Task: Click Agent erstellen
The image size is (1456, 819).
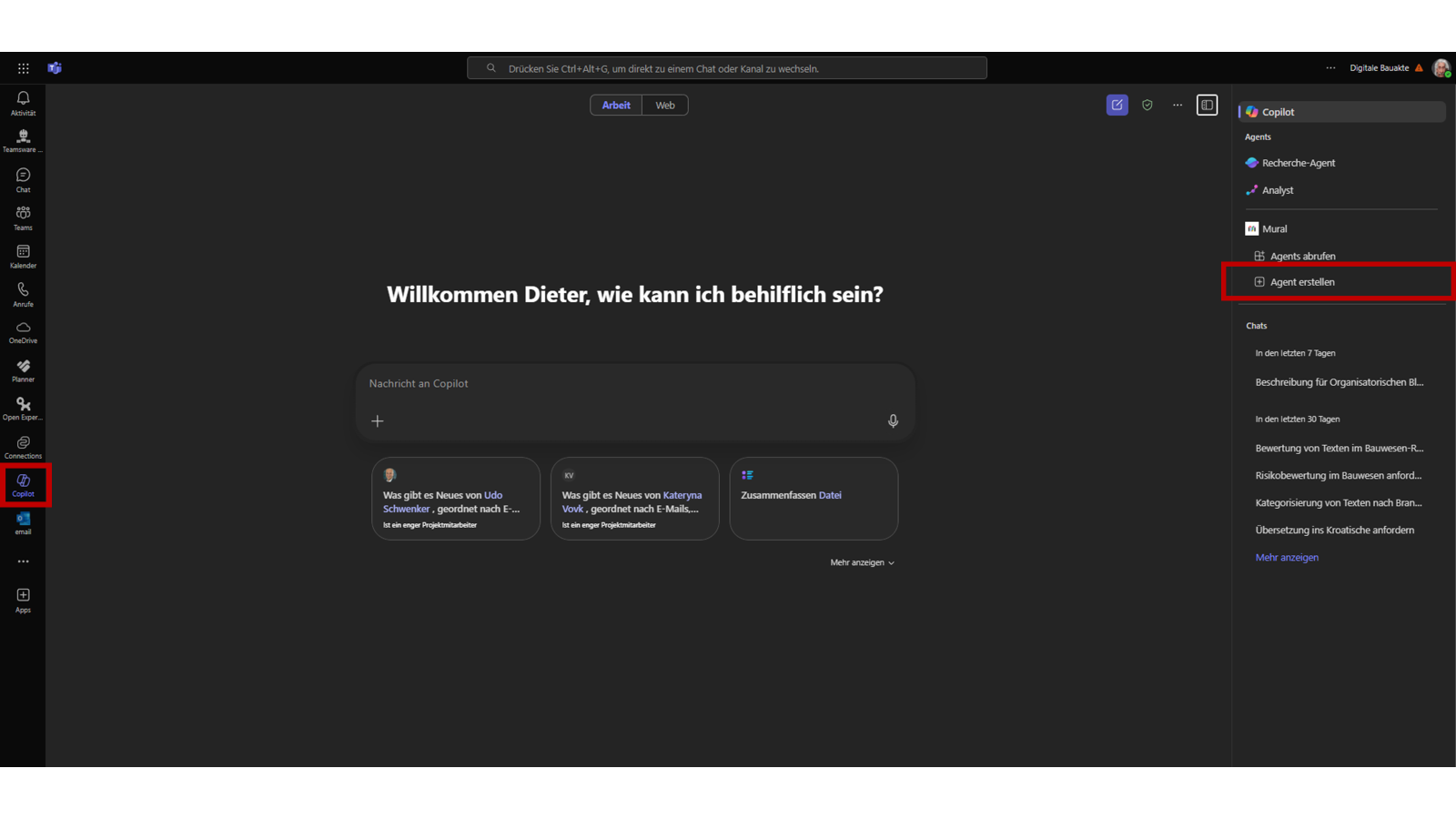Action: (1302, 282)
